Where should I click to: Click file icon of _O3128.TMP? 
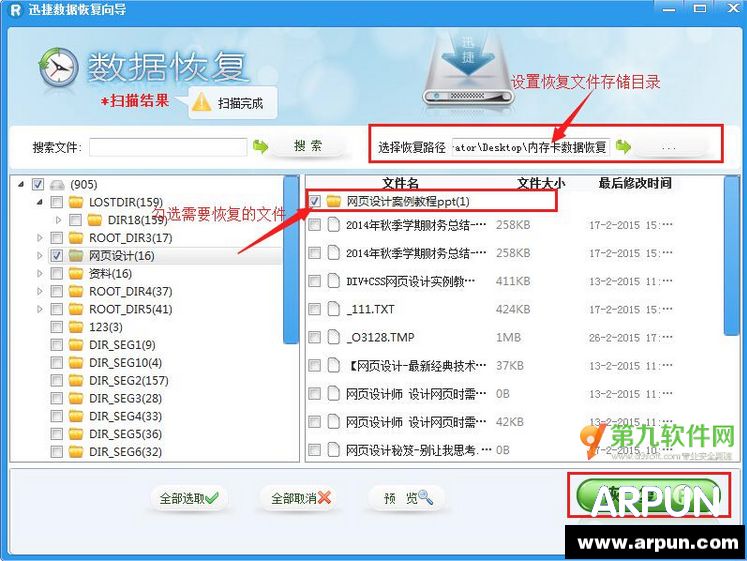click(333, 337)
